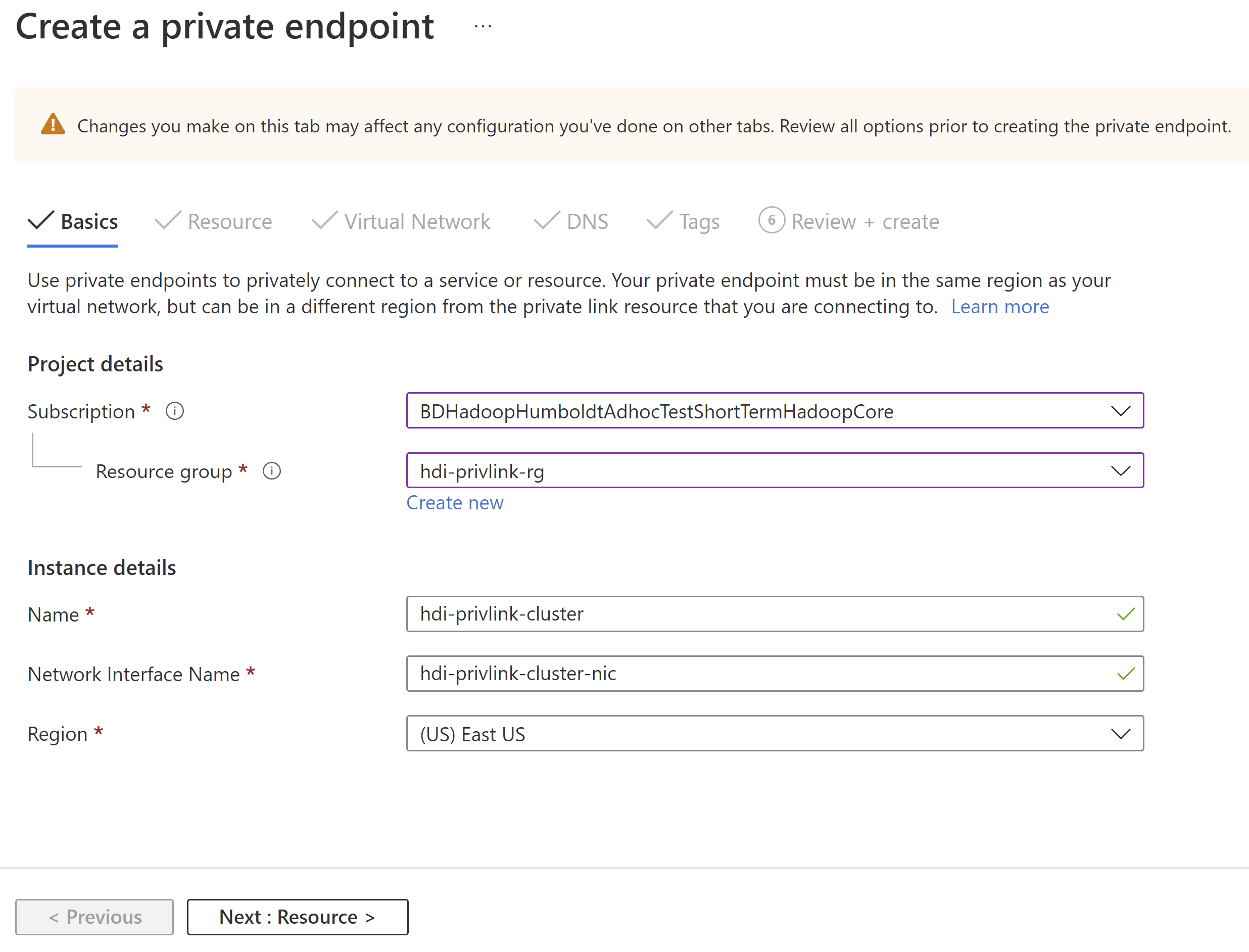1249x952 pixels.
Task: Click the Create new resource group link
Action: (456, 502)
